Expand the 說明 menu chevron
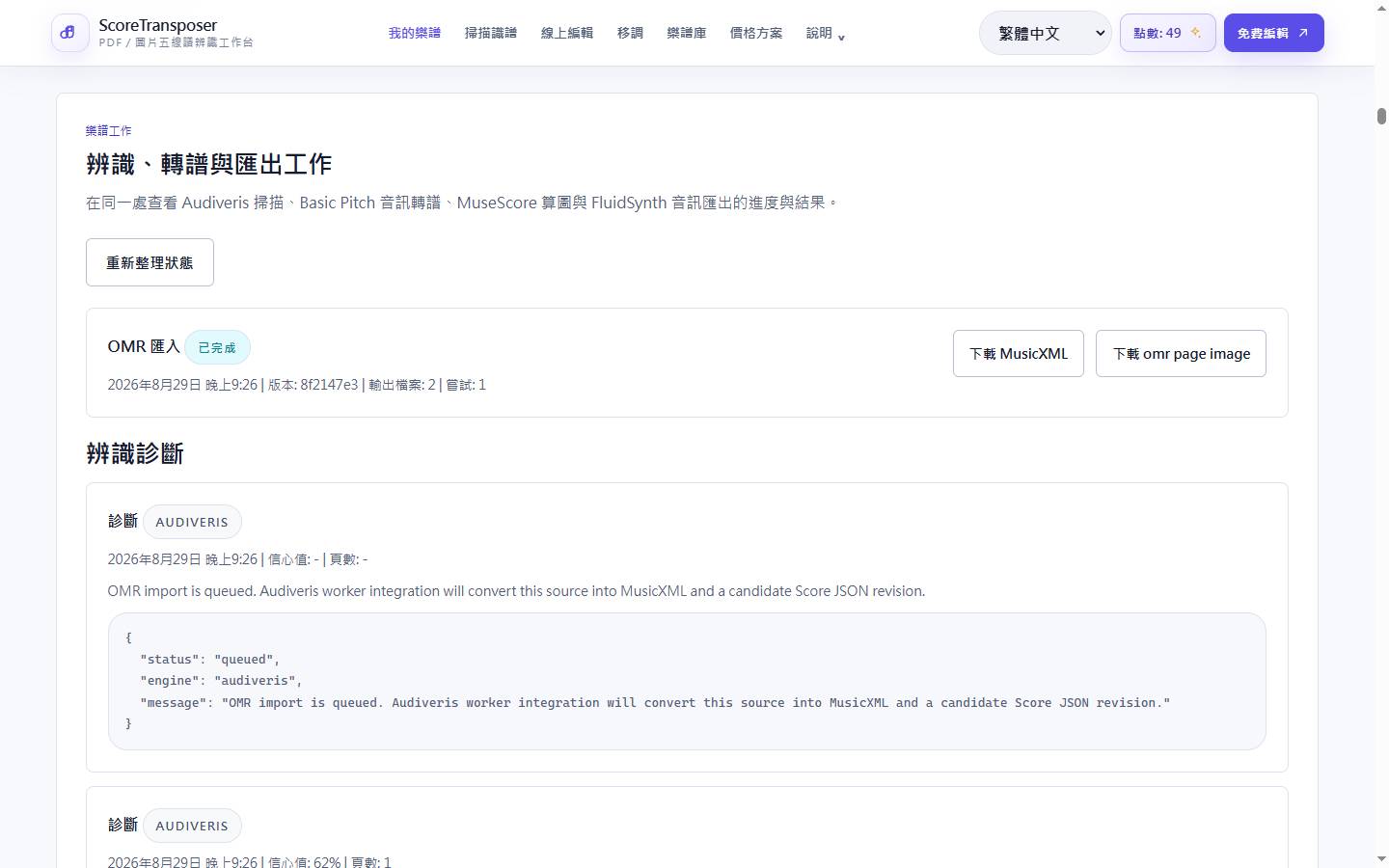Image resolution: width=1389 pixels, height=868 pixels. pyautogui.click(x=841, y=37)
